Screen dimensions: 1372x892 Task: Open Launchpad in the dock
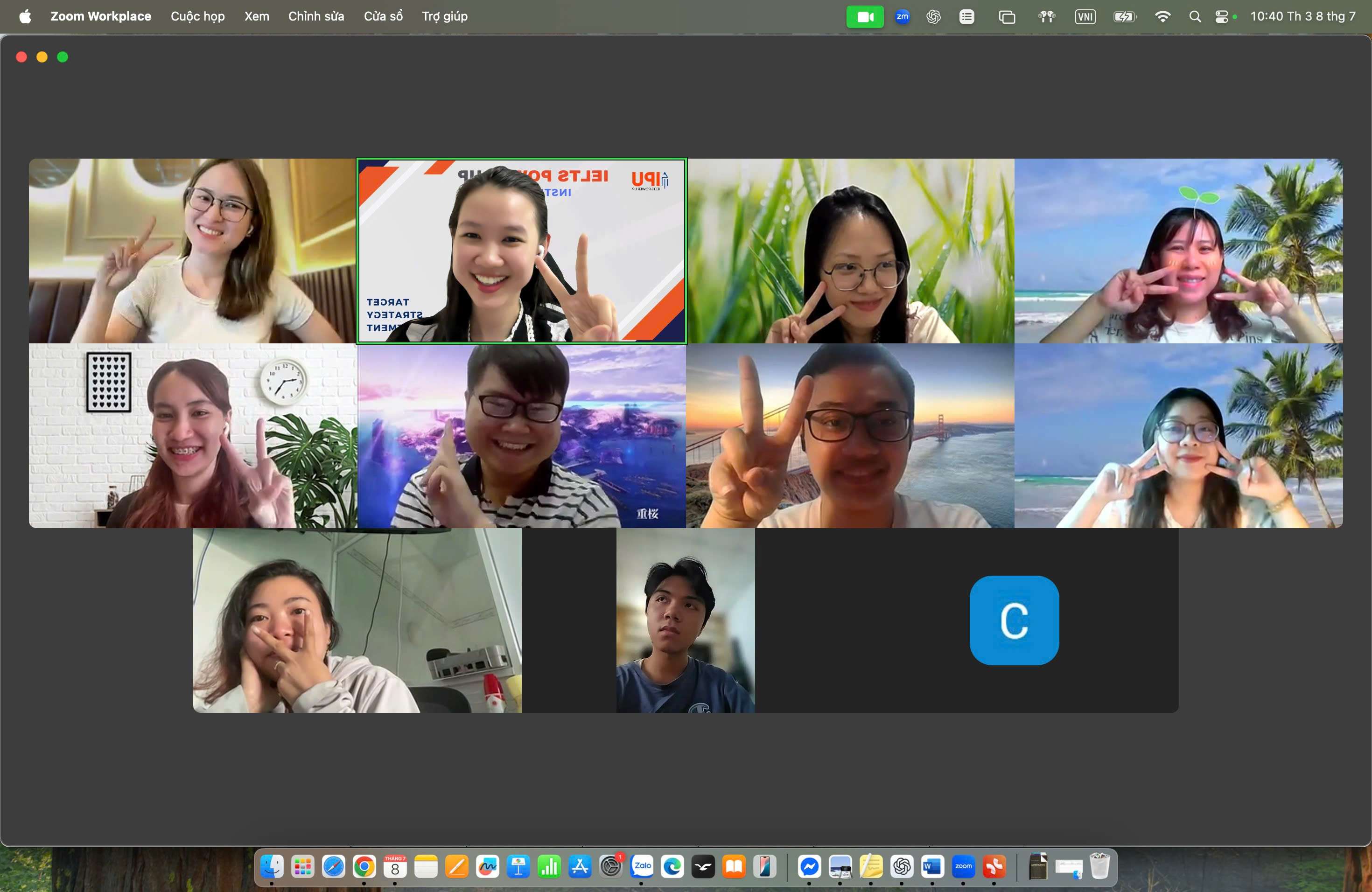pos(303,866)
